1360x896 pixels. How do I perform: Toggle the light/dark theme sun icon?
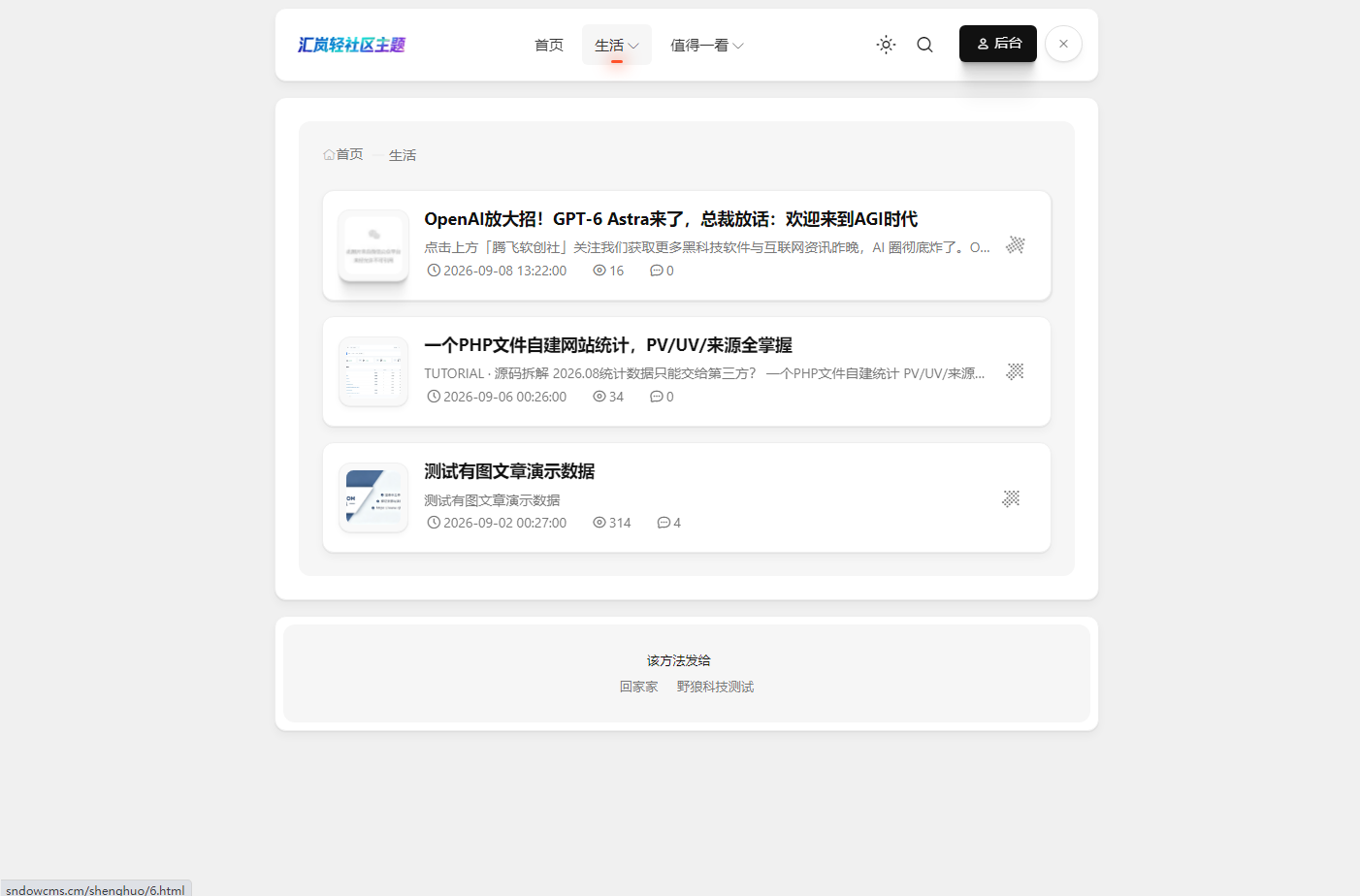(x=886, y=45)
